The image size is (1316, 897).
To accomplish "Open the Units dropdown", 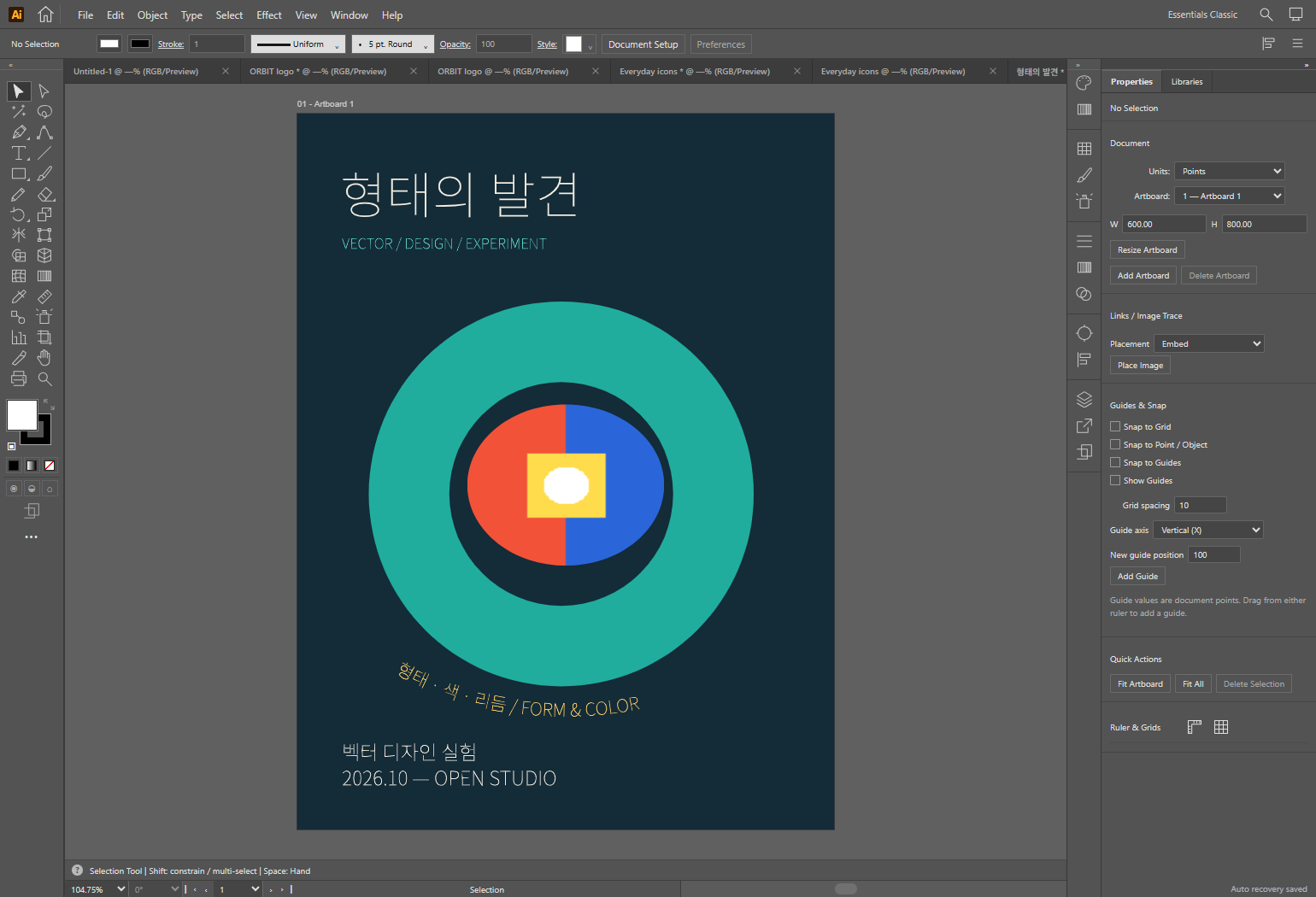I will pyautogui.click(x=1230, y=171).
